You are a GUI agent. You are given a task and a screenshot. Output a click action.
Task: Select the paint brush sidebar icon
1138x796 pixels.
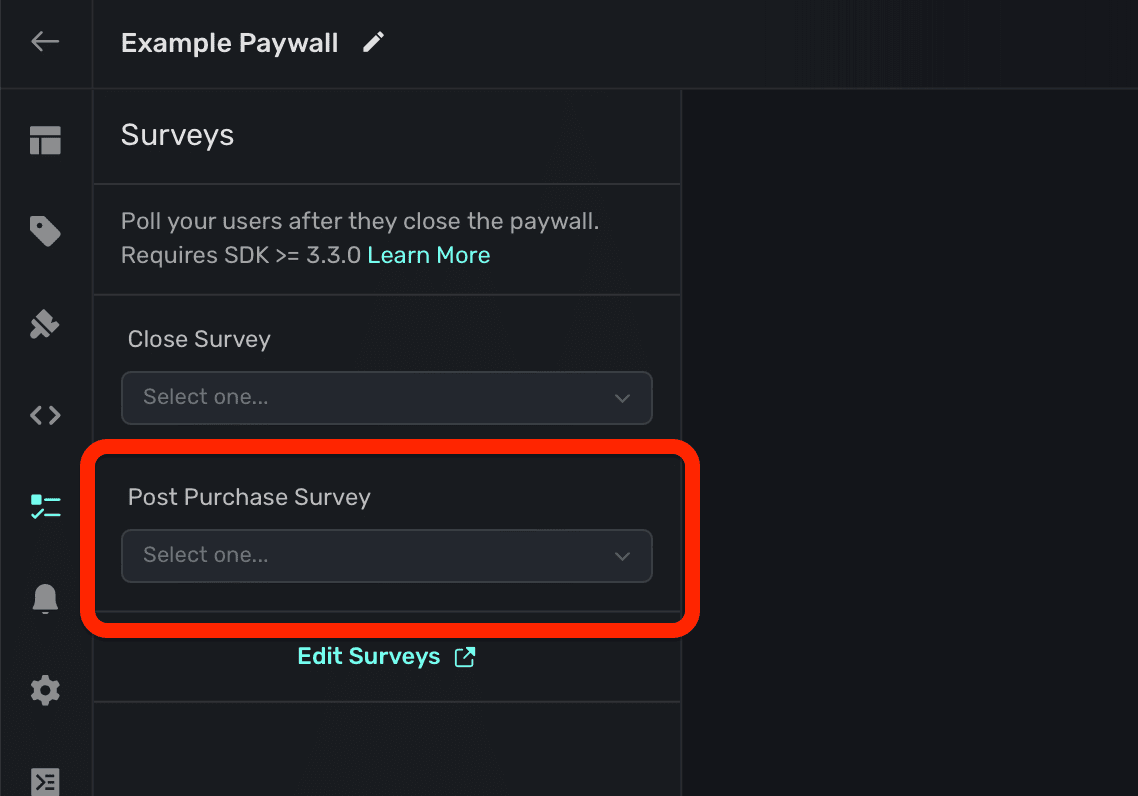[45, 324]
